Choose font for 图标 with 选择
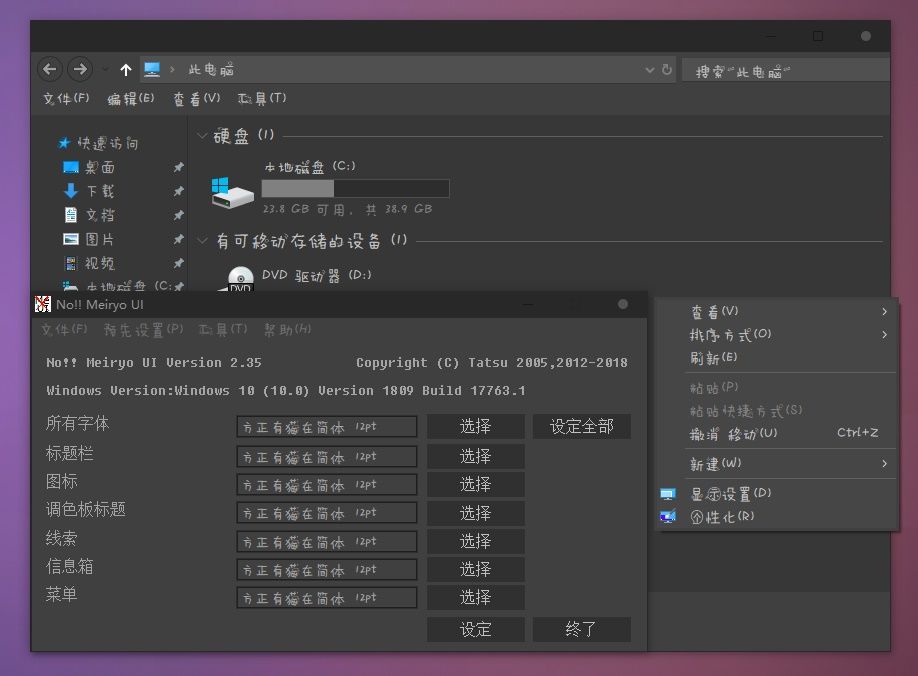Viewport: 918px width, 676px height. (x=475, y=484)
